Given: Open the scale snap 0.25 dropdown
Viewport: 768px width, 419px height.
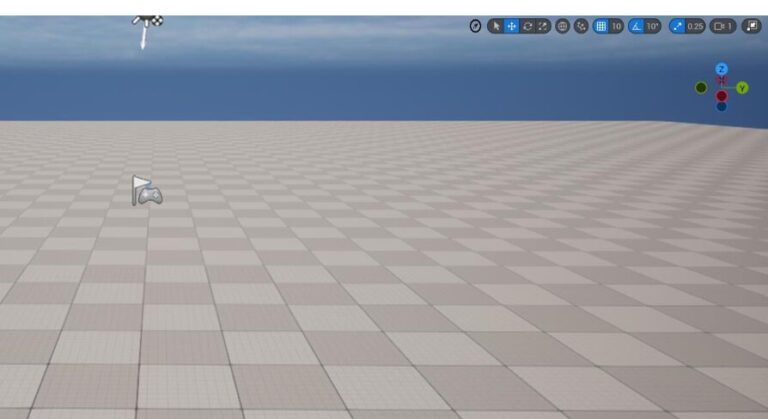Looking at the screenshot, I should click(x=695, y=26).
